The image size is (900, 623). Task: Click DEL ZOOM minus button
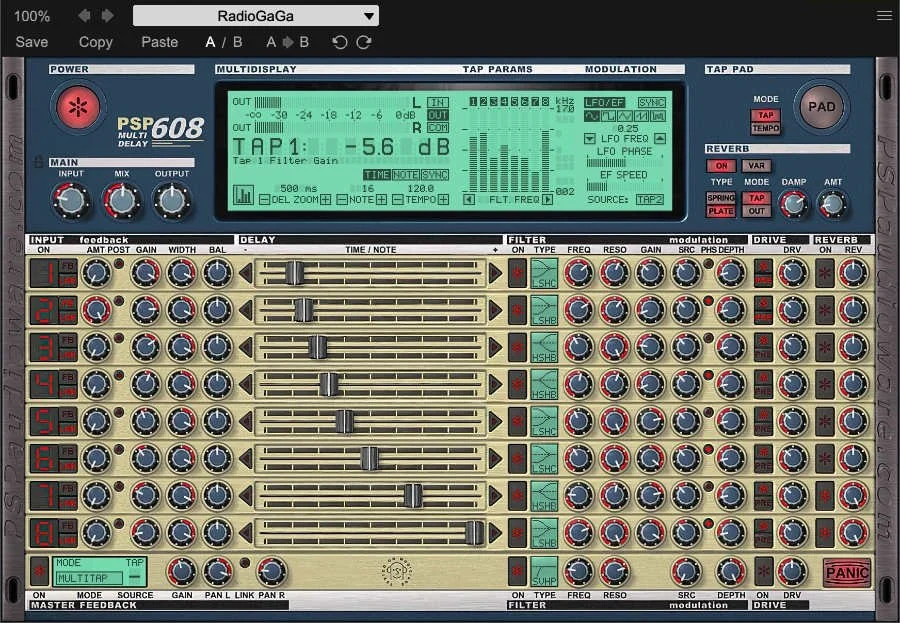264,200
